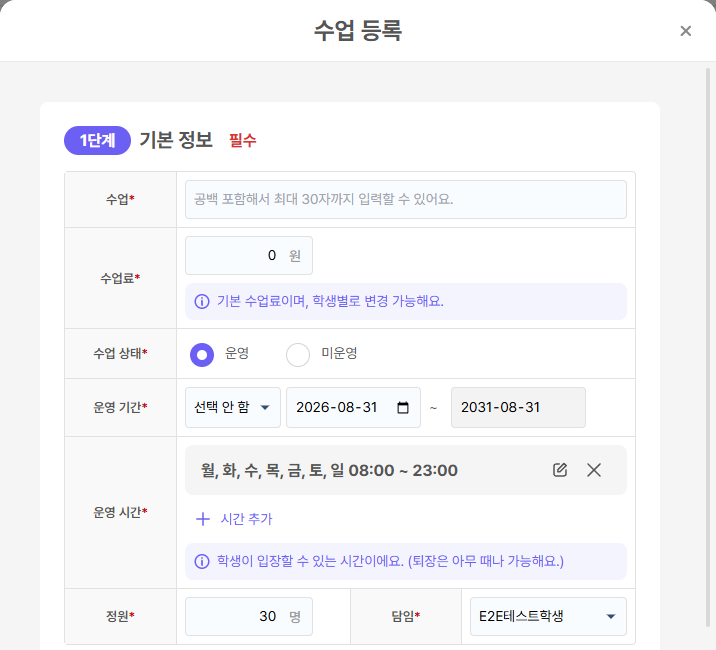Open the calendar picker icon for start date
This screenshot has width=716, height=650.
coord(403,407)
